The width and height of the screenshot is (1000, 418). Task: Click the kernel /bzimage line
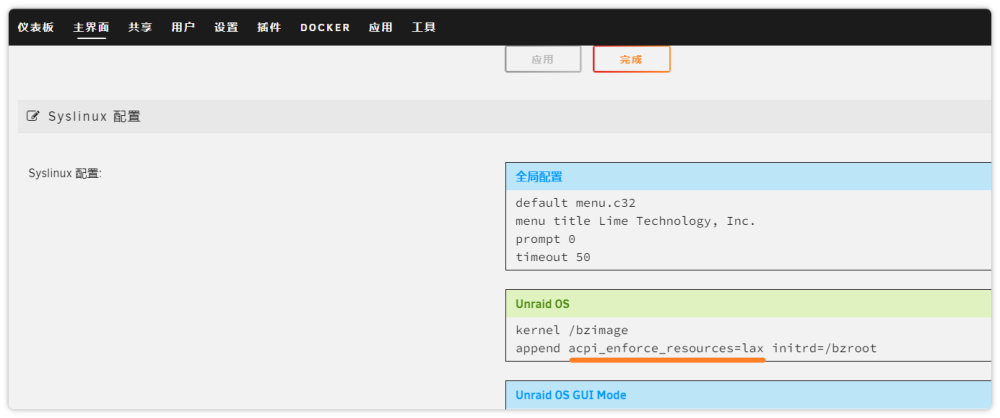coord(572,330)
